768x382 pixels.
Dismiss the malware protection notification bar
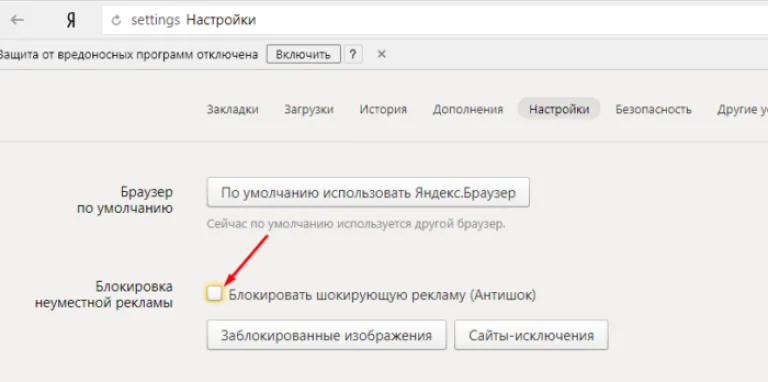(x=382, y=54)
